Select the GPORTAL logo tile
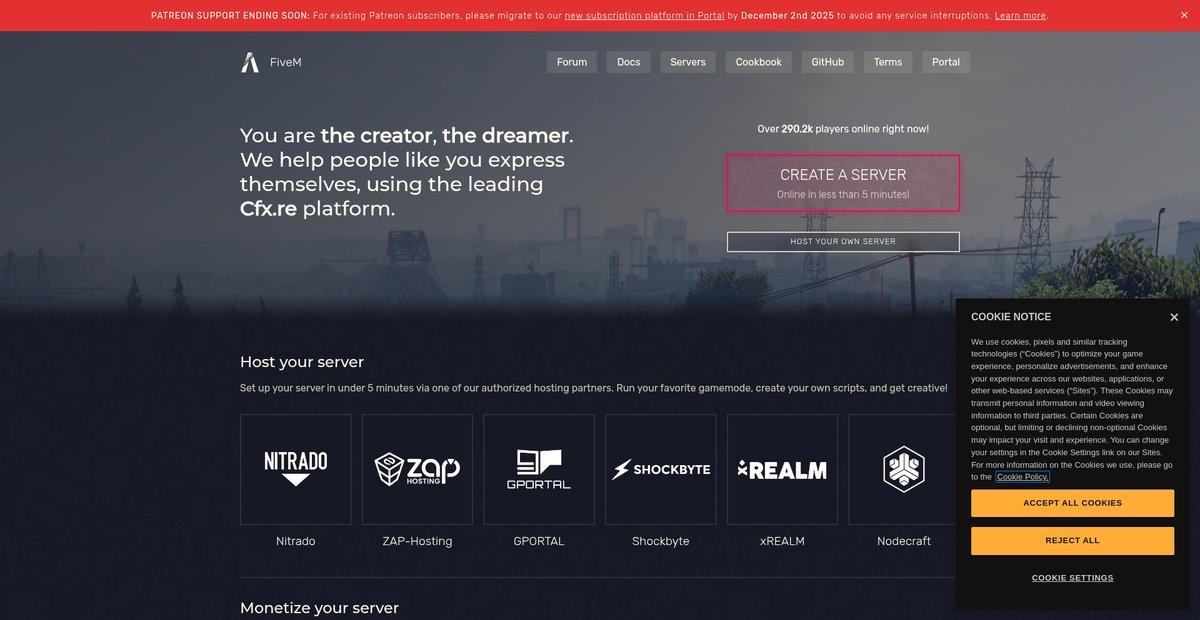 coord(539,470)
